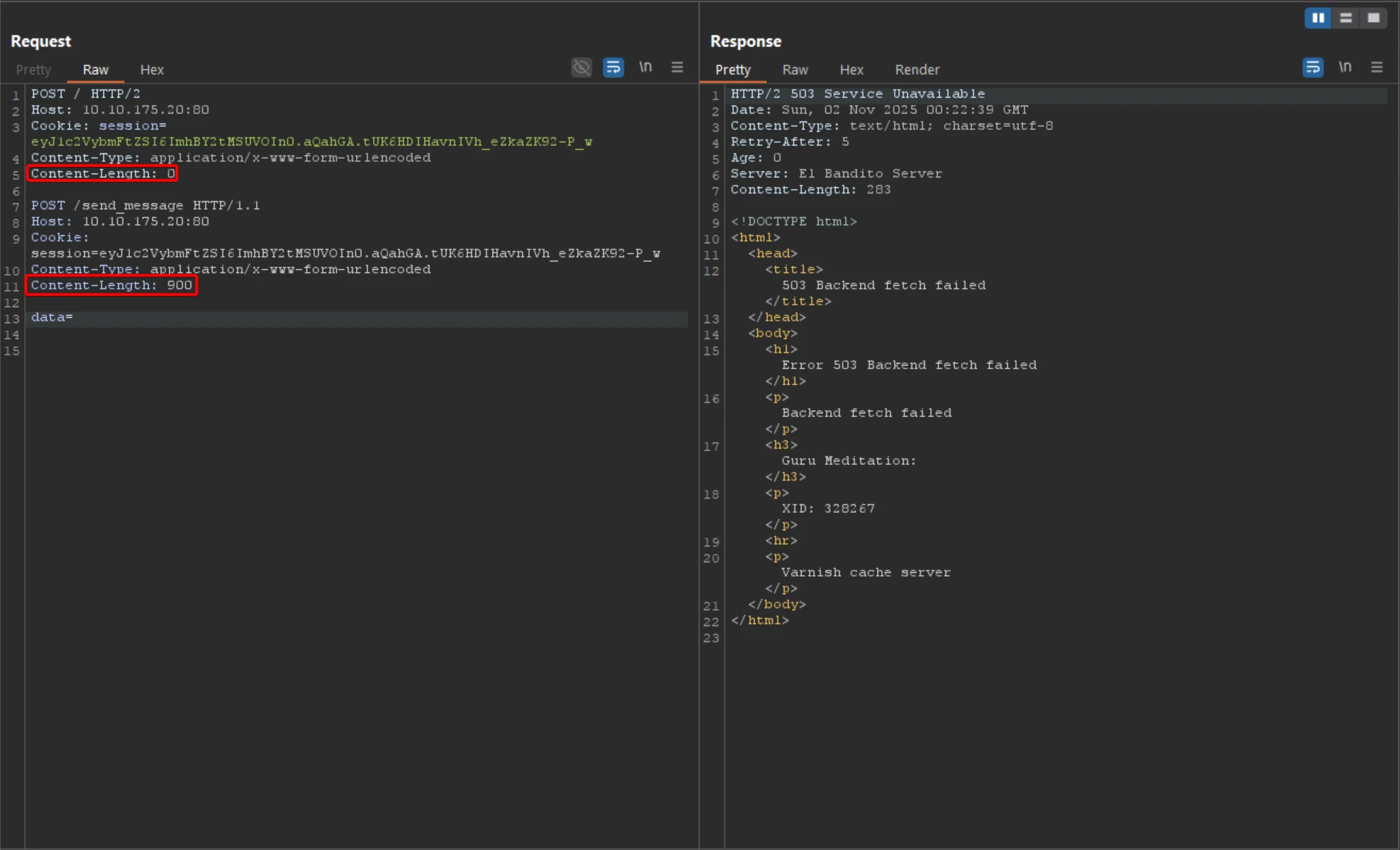The height and width of the screenshot is (850, 1400).
Task: Click the data= line in request editor
Action: (52, 318)
